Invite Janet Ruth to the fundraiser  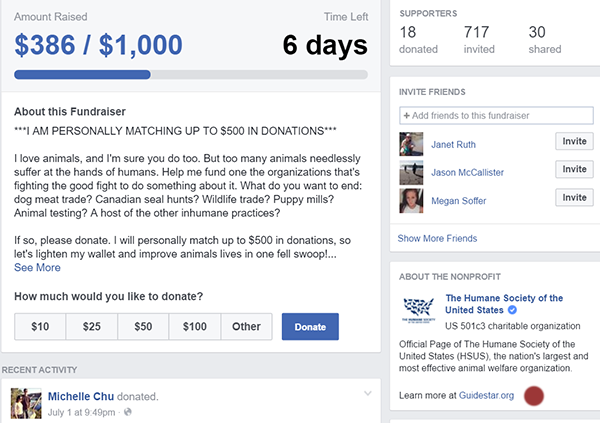click(574, 141)
